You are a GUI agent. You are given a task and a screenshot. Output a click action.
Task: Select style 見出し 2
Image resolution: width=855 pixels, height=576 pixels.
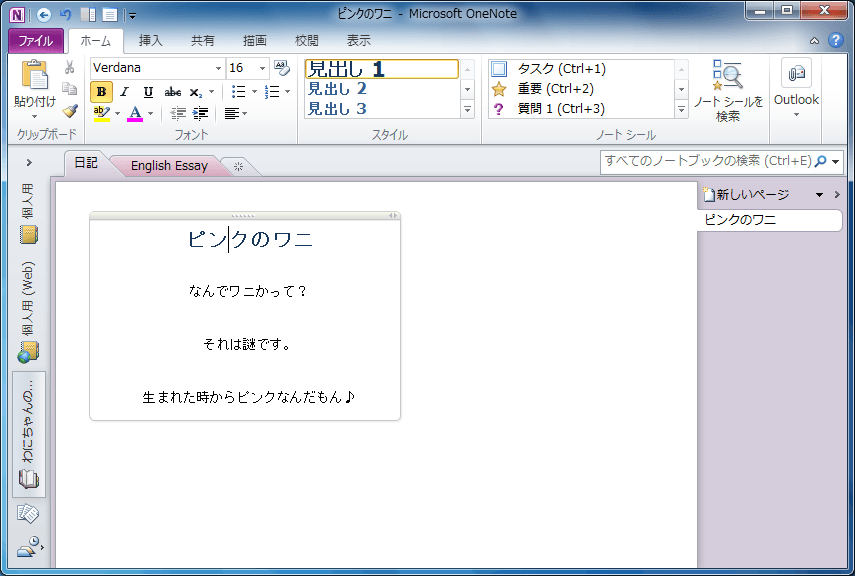(382, 89)
